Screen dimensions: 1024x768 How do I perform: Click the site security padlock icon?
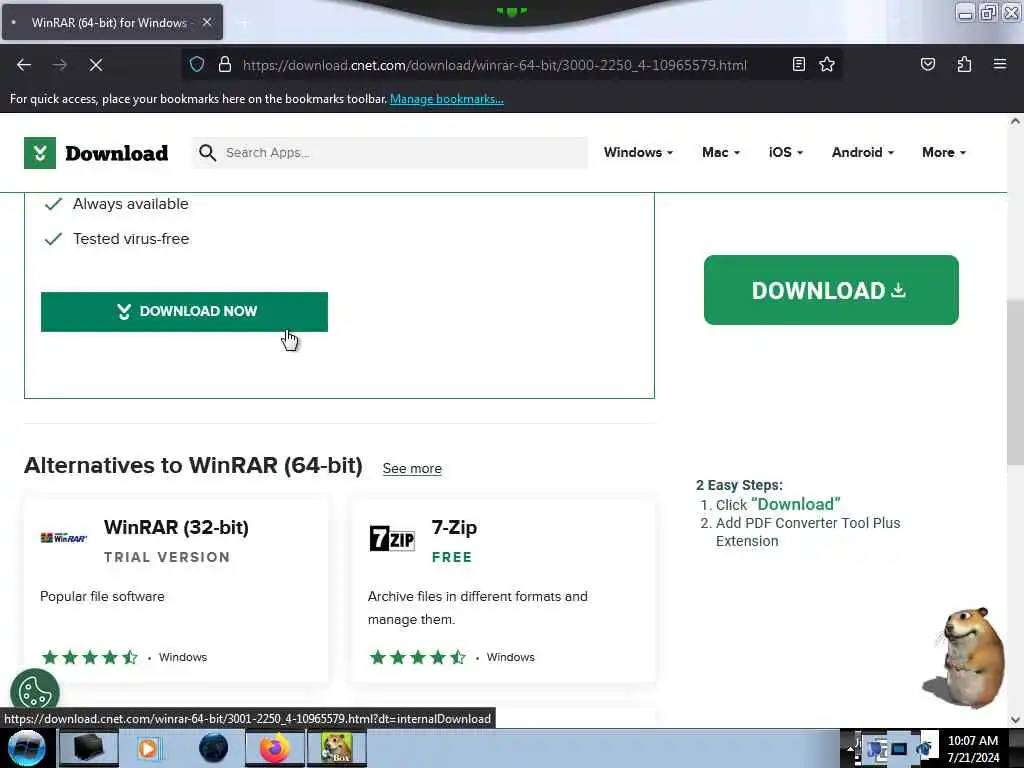[225, 65]
